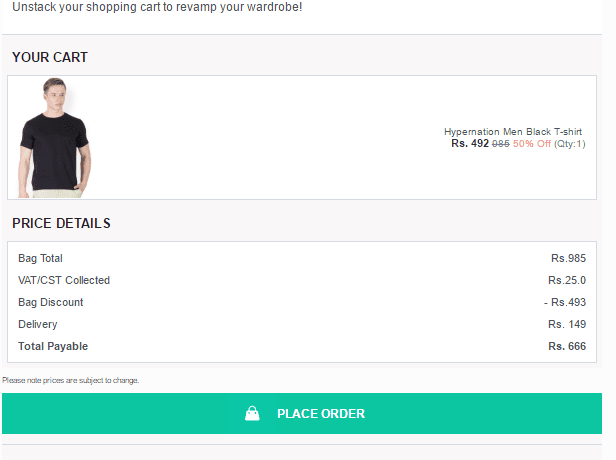Image resolution: width=616 pixels, height=460 pixels.
Task: Click the Rs. 149 delivery charge
Action: 566,324
